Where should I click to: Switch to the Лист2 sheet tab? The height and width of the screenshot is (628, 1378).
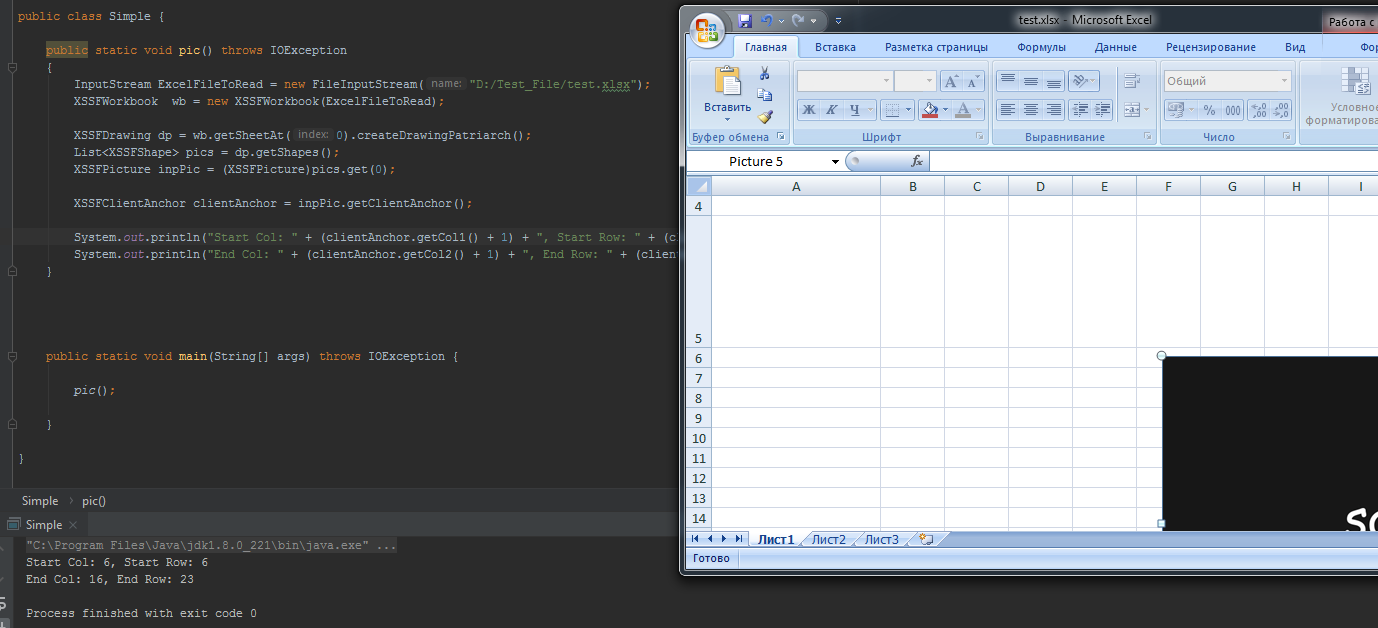(828, 539)
